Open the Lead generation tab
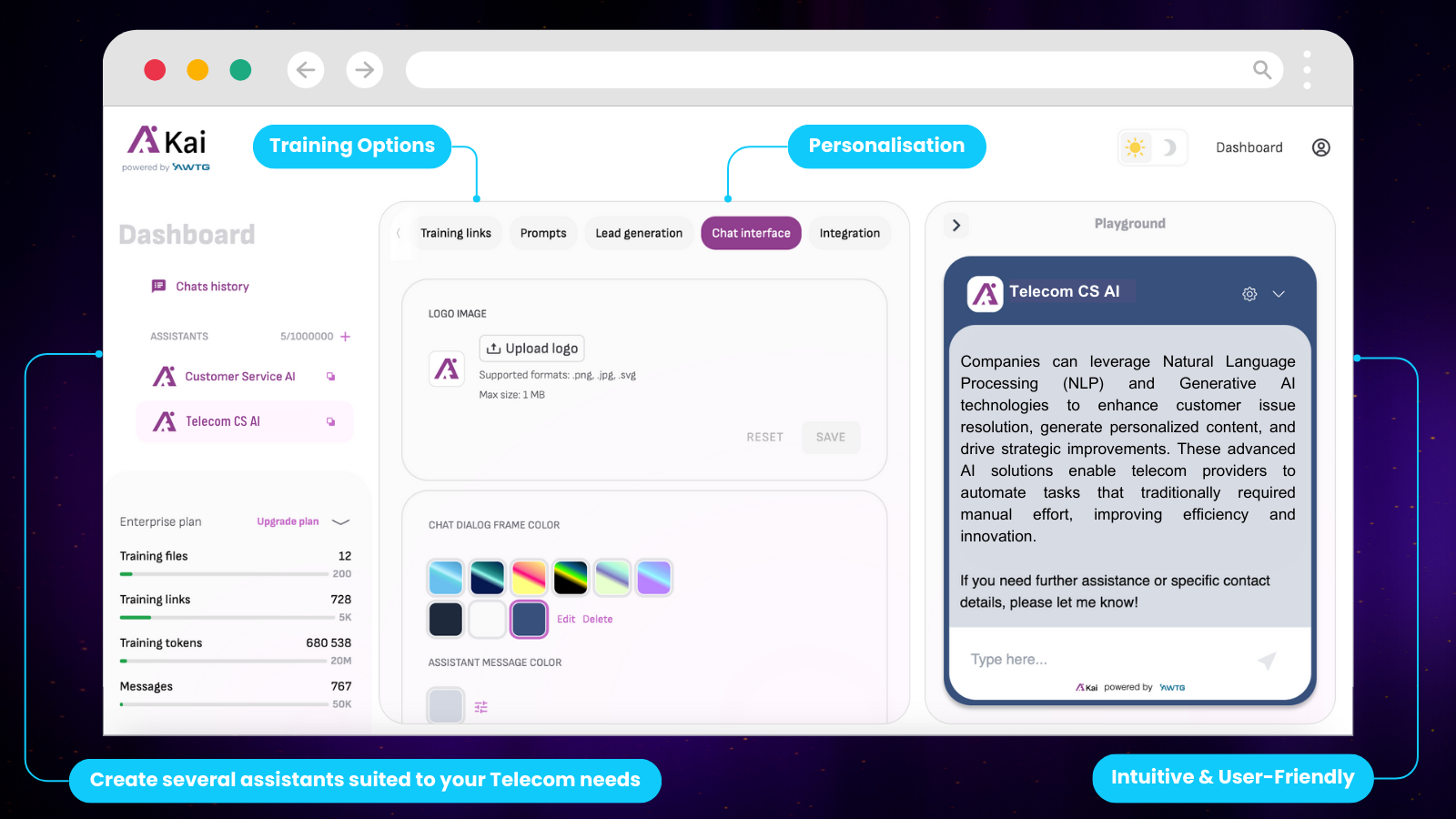This screenshot has height=819, width=1456. [639, 233]
